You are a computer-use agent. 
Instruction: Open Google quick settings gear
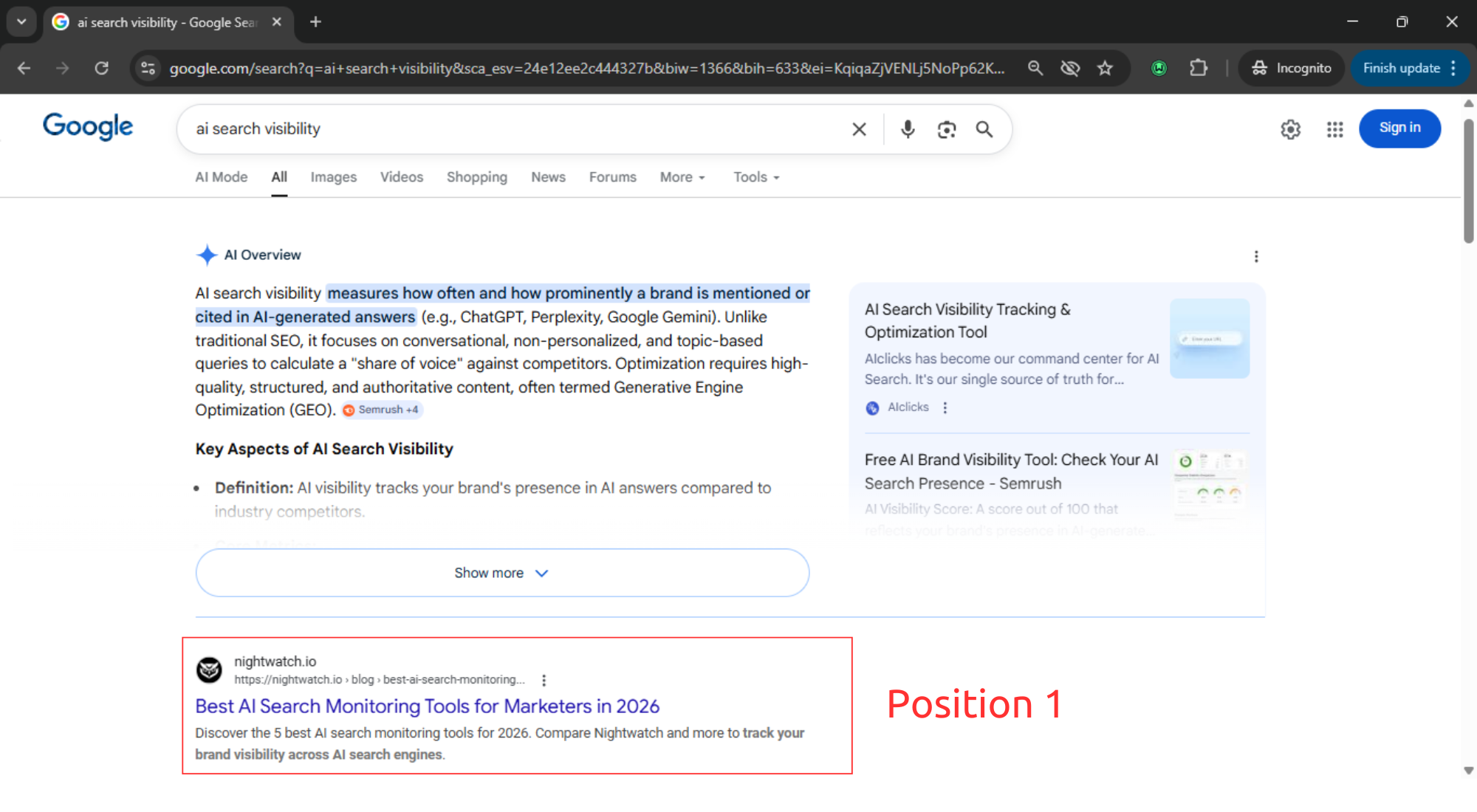click(1290, 129)
